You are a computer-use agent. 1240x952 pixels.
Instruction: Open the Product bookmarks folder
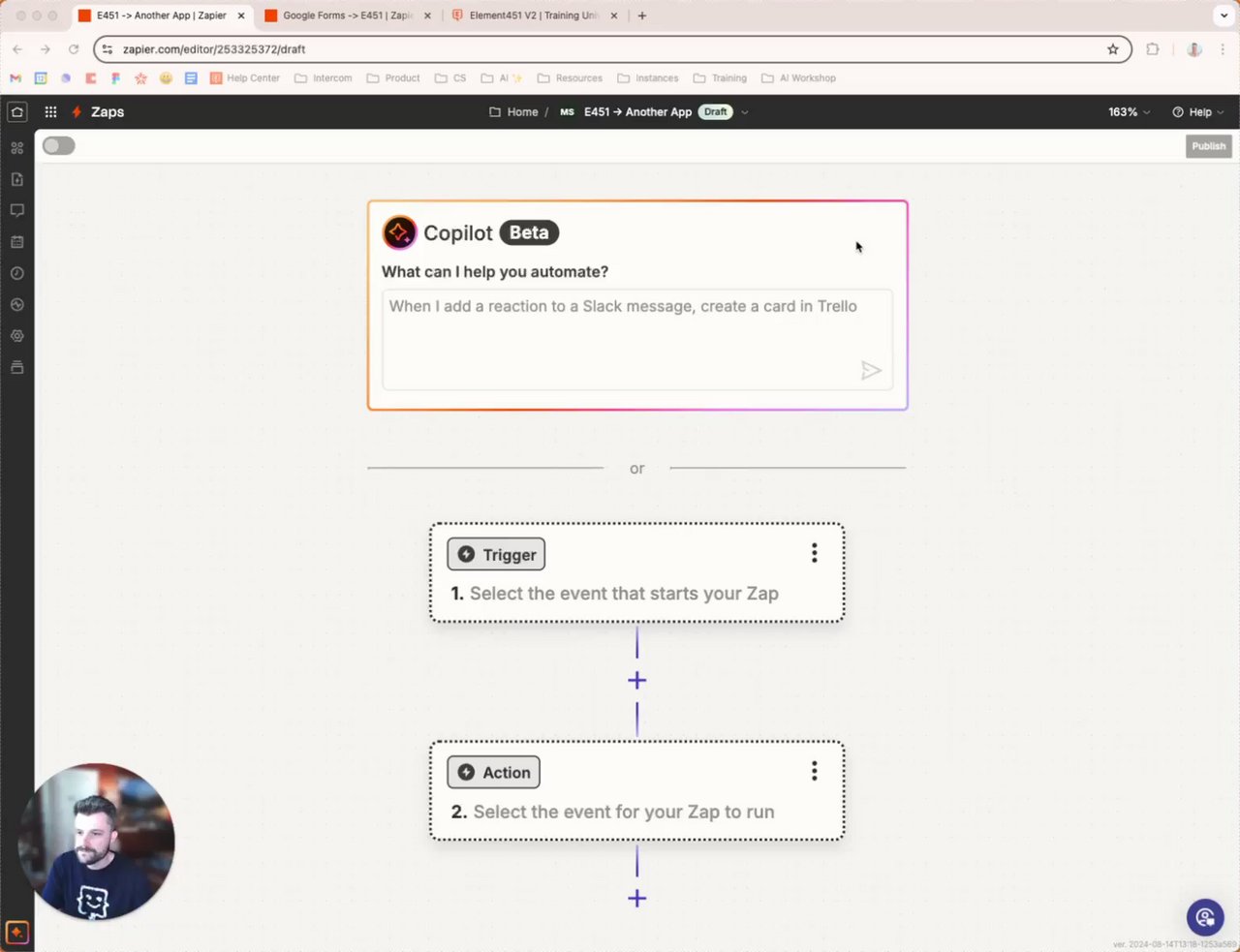(x=393, y=78)
